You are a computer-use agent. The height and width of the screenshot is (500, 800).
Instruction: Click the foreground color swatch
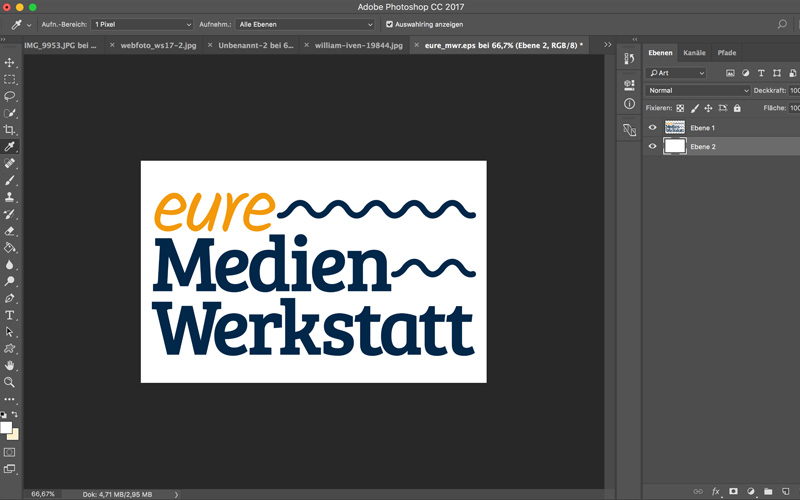click(x=6, y=428)
